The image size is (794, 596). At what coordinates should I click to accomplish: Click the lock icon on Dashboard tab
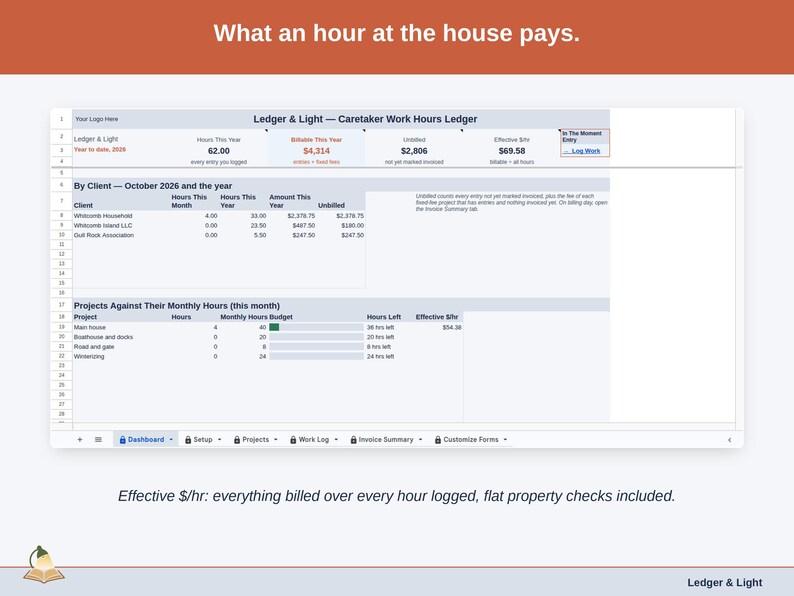tap(123, 440)
